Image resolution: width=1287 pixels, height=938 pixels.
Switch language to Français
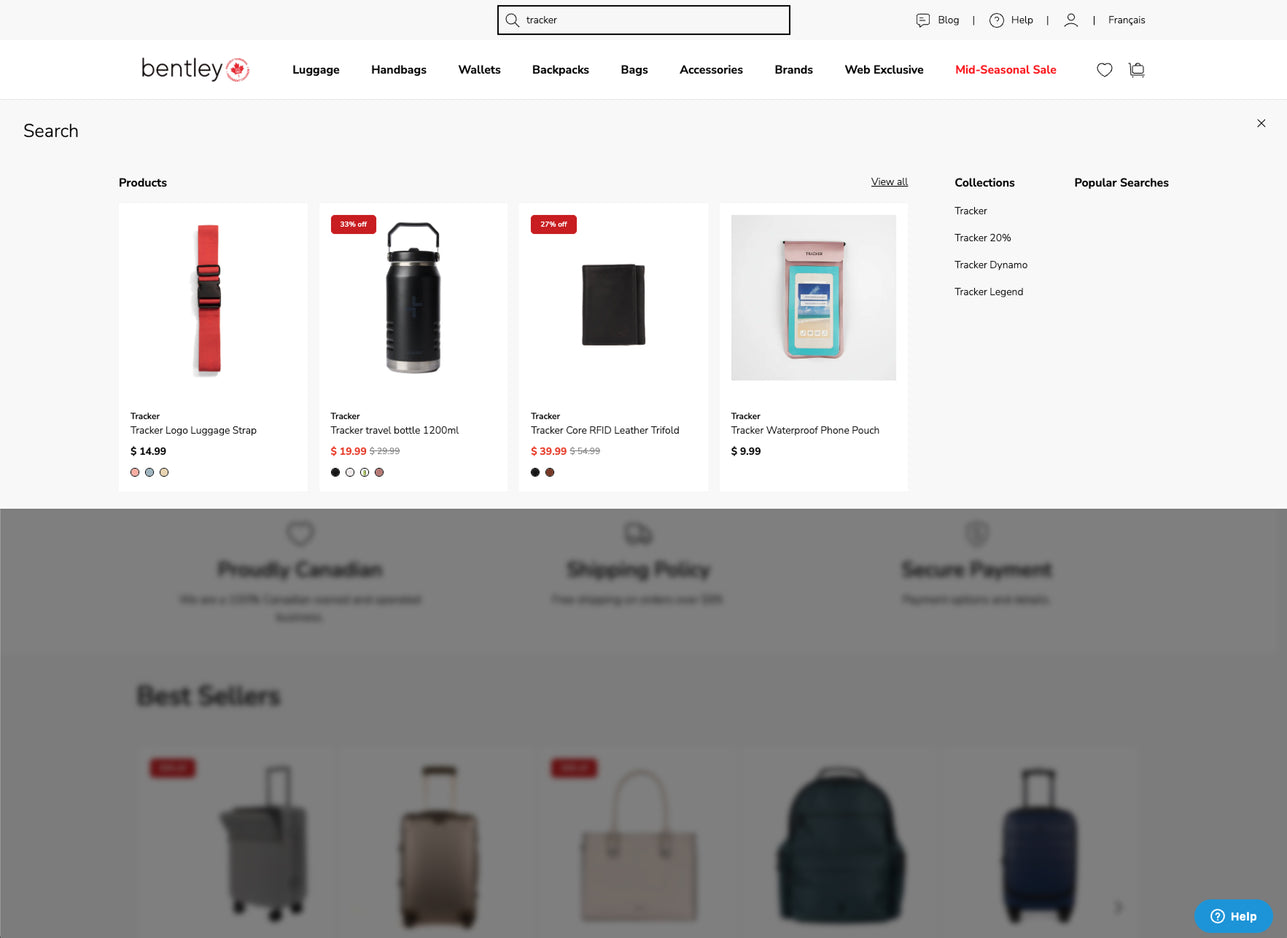[1127, 20]
